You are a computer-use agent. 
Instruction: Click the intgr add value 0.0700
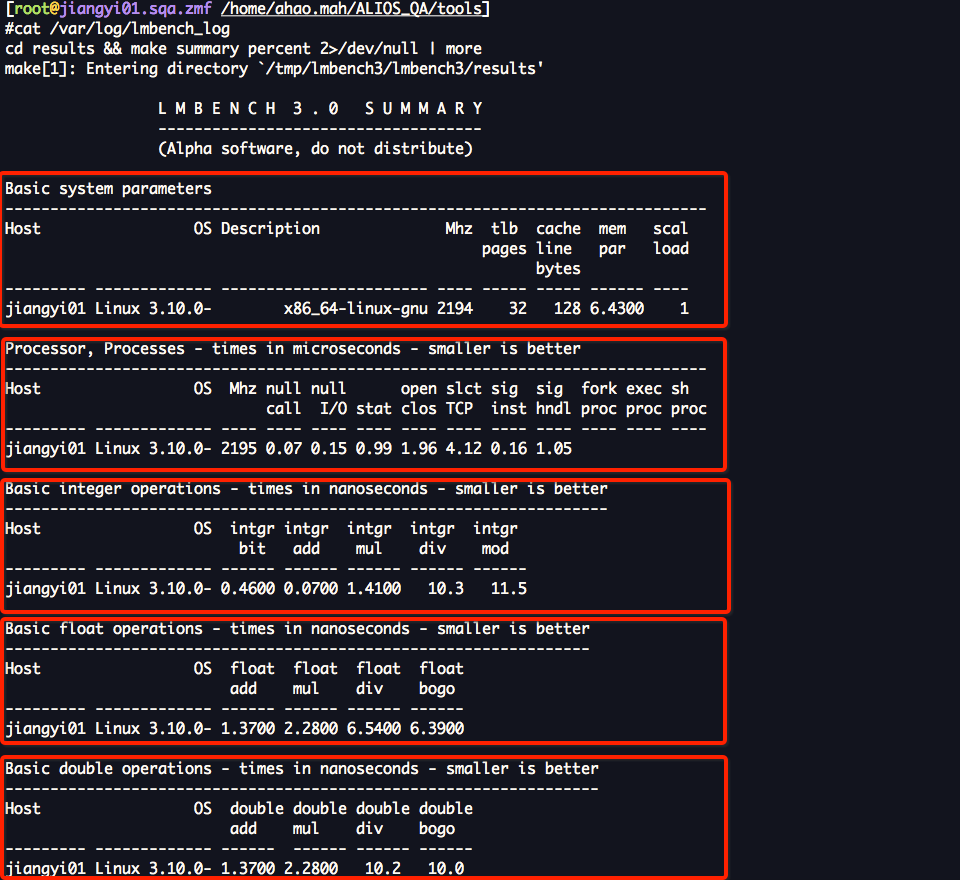[310, 589]
